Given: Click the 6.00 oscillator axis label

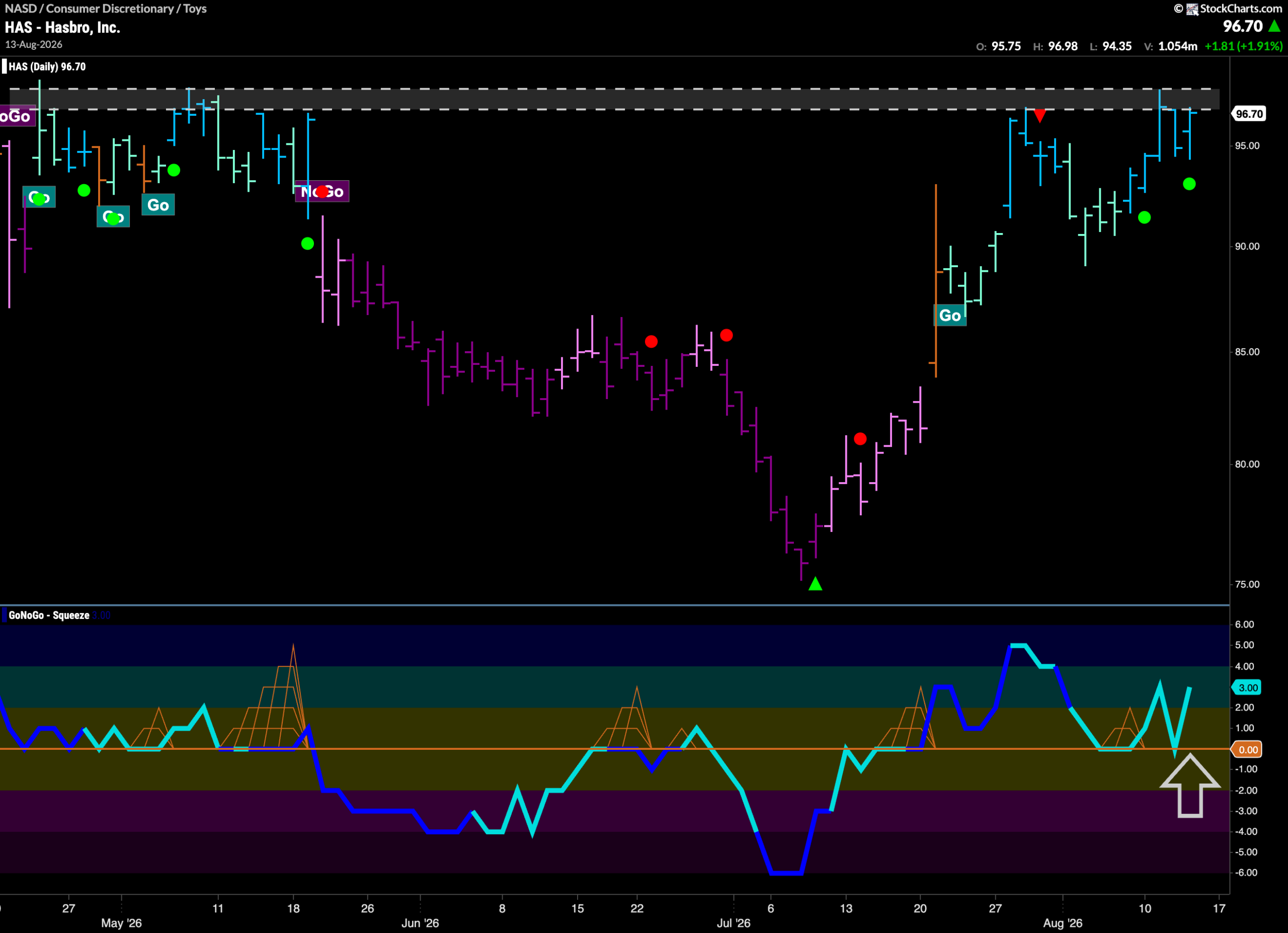Looking at the screenshot, I should [x=1244, y=624].
